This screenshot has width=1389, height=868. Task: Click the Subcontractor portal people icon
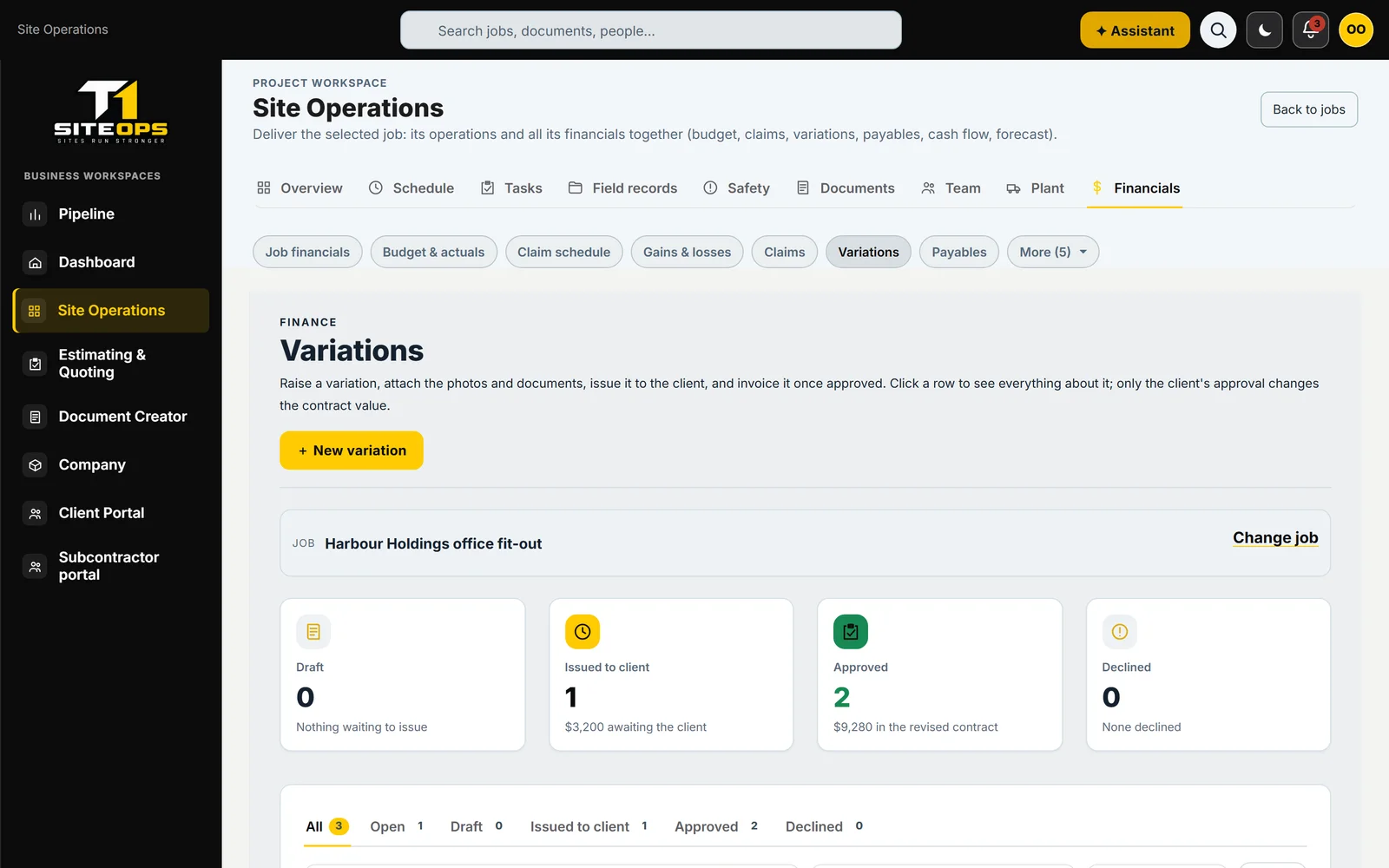tap(35, 566)
